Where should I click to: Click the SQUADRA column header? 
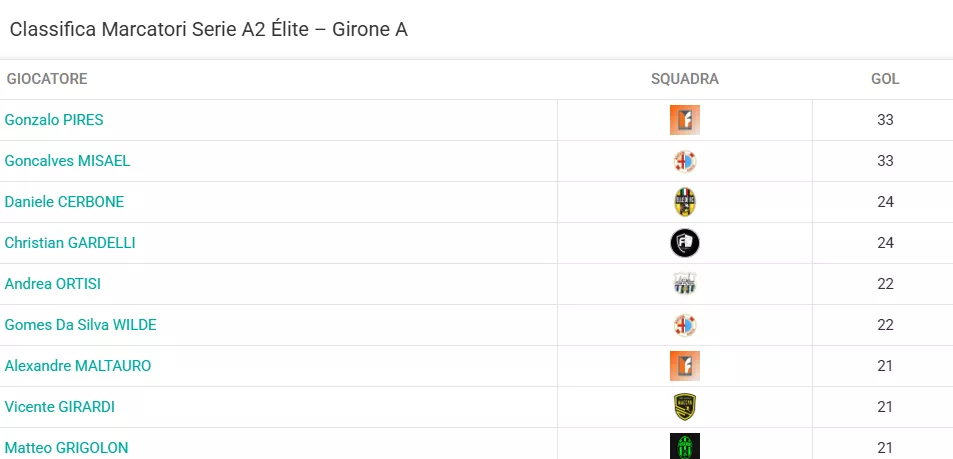[684, 79]
